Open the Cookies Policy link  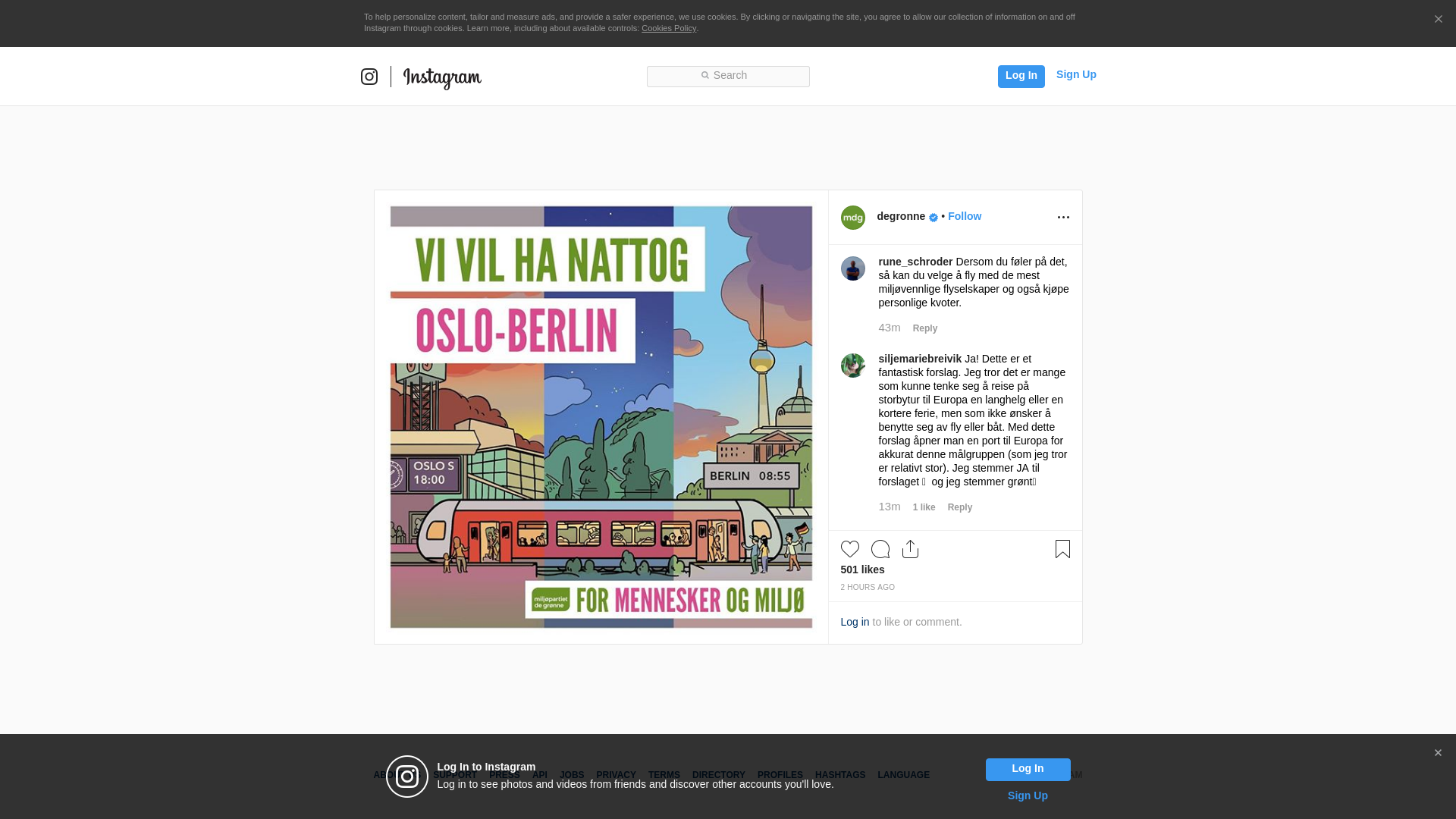[669, 28]
